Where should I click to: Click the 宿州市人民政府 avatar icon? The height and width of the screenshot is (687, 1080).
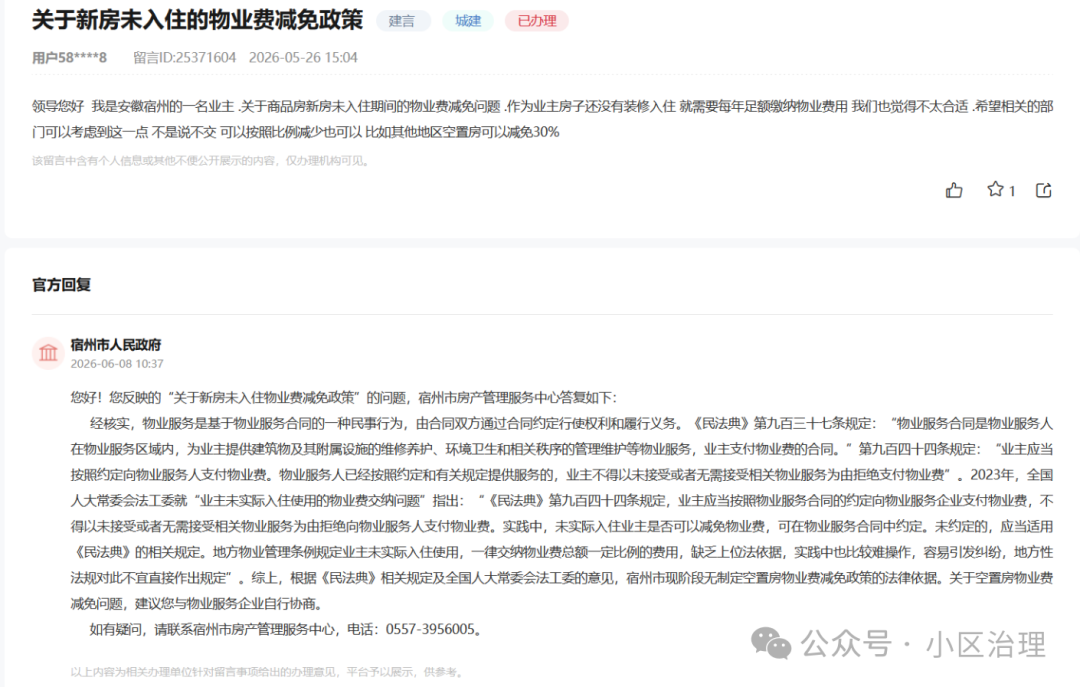(x=48, y=353)
